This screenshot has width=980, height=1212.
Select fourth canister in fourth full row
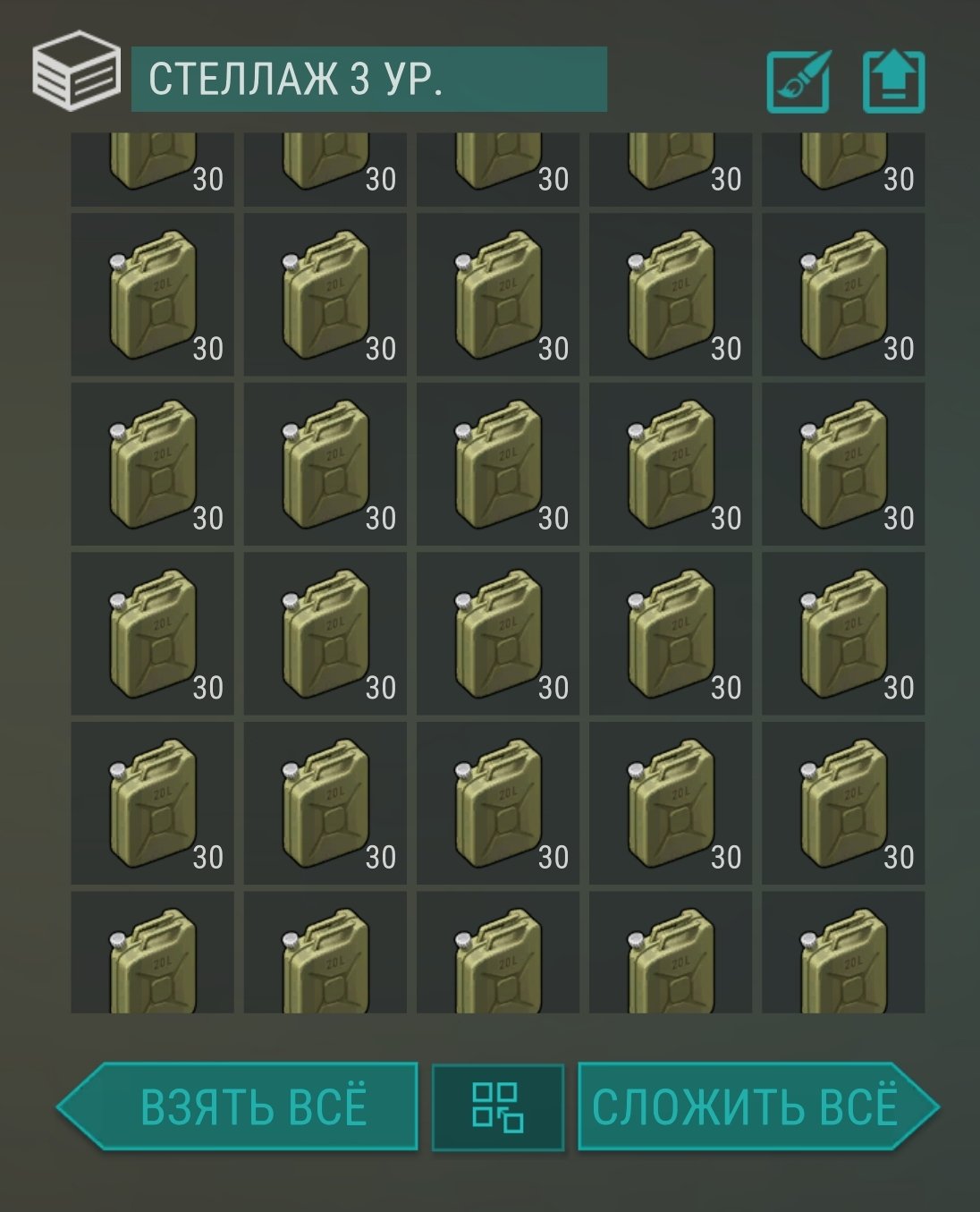[671, 803]
